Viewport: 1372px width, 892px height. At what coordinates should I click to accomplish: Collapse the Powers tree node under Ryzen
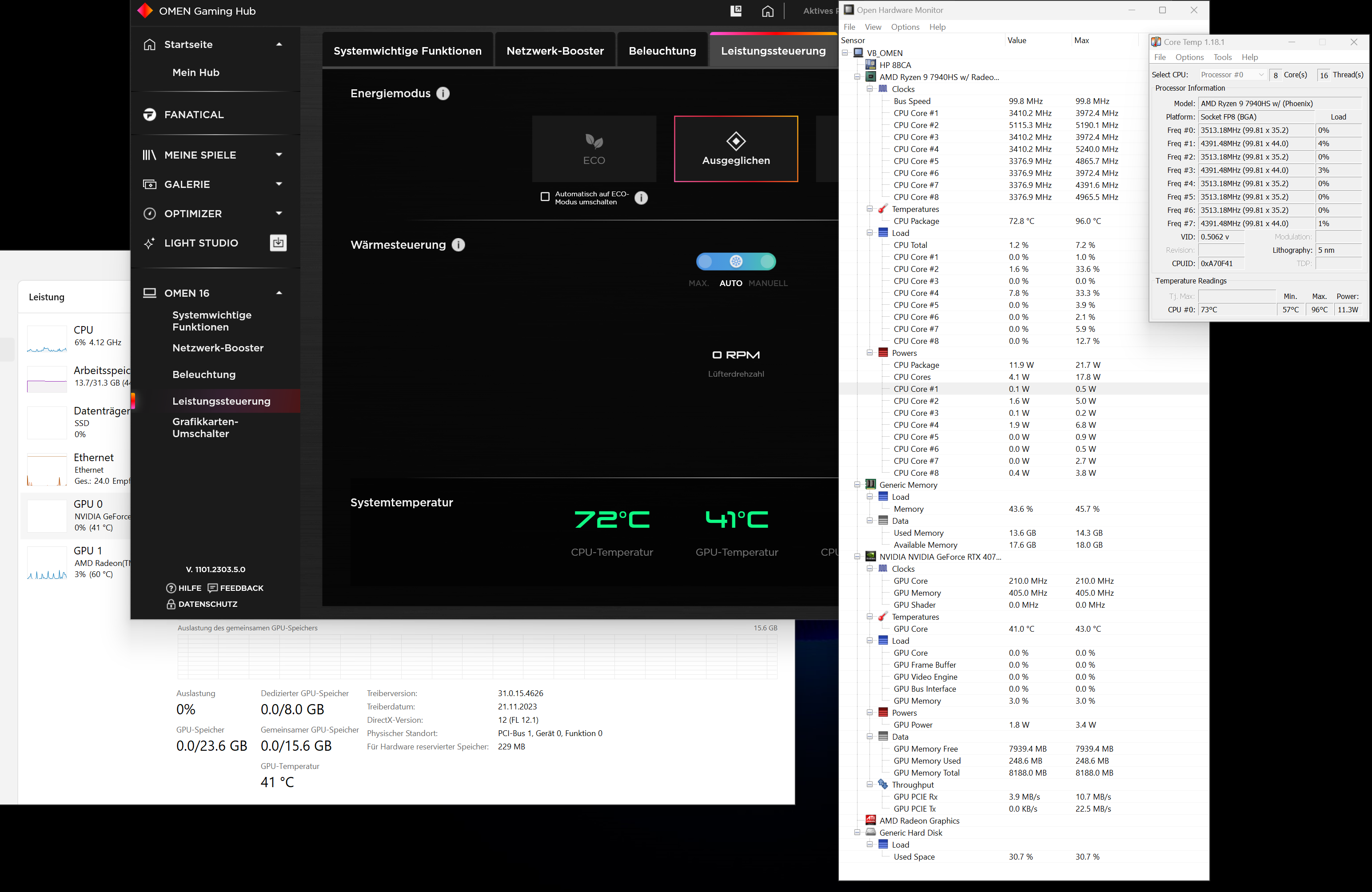click(869, 353)
